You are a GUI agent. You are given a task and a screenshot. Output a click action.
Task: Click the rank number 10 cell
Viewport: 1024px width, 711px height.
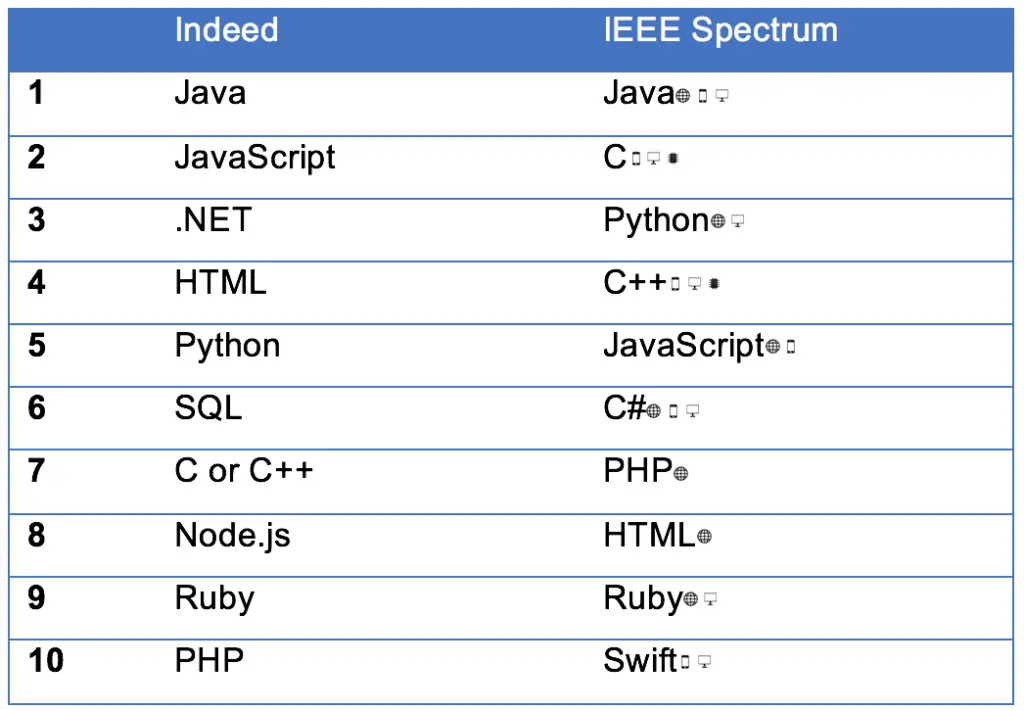(x=46, y=661)
